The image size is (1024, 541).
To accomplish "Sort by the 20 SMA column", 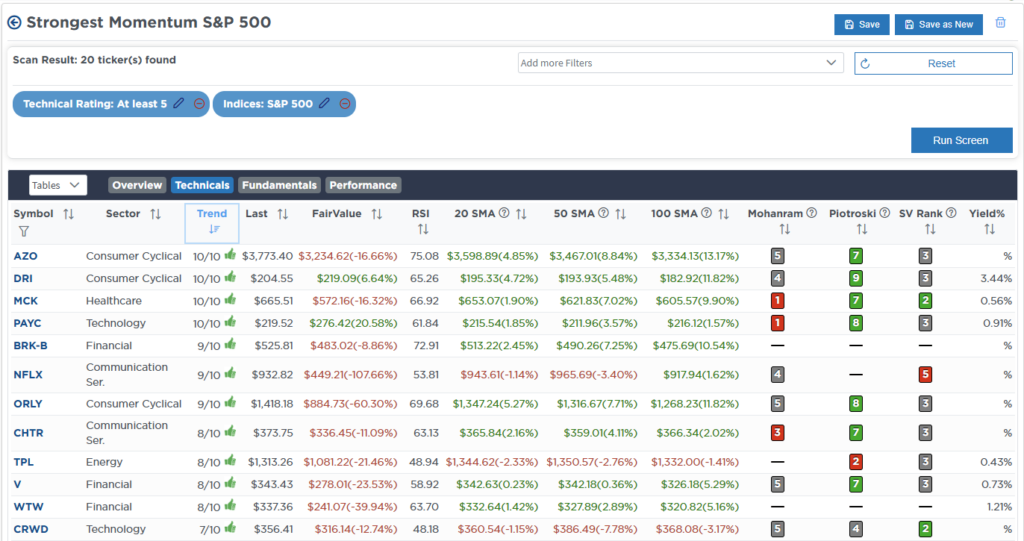I will pyautogui.click(x=521, y=214).
